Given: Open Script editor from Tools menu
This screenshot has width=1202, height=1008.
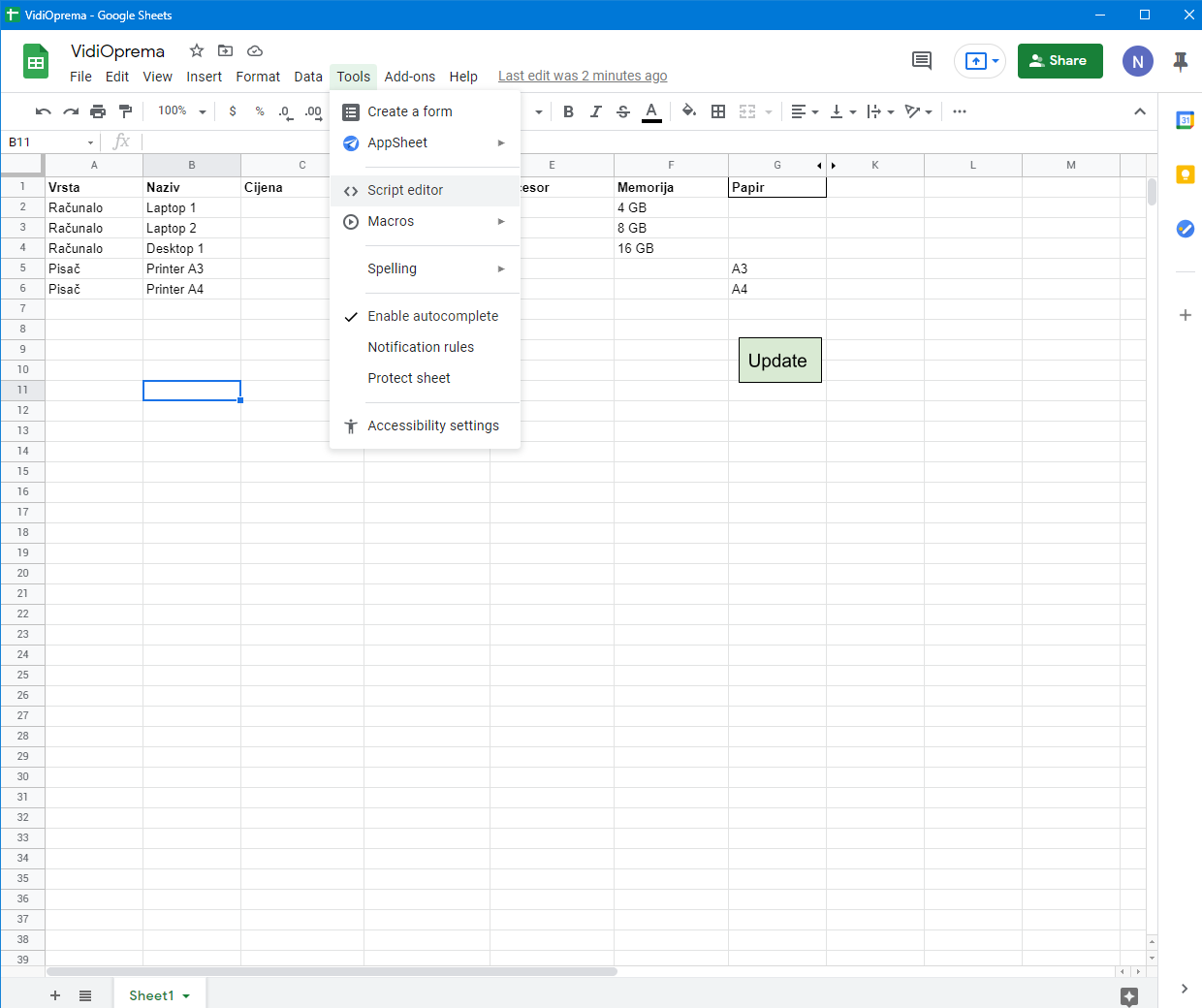Looking at the screenshot, I should tap(405, 190).
